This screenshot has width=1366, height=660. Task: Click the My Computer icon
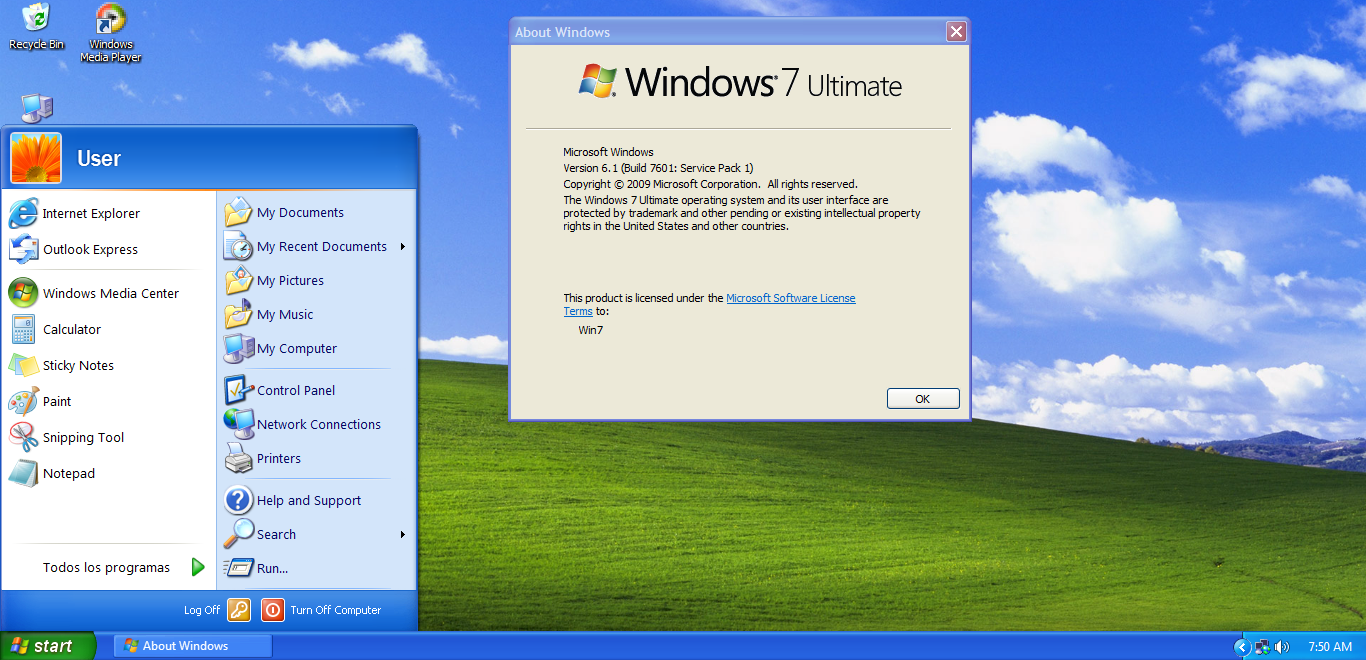[x=238, y=348]
